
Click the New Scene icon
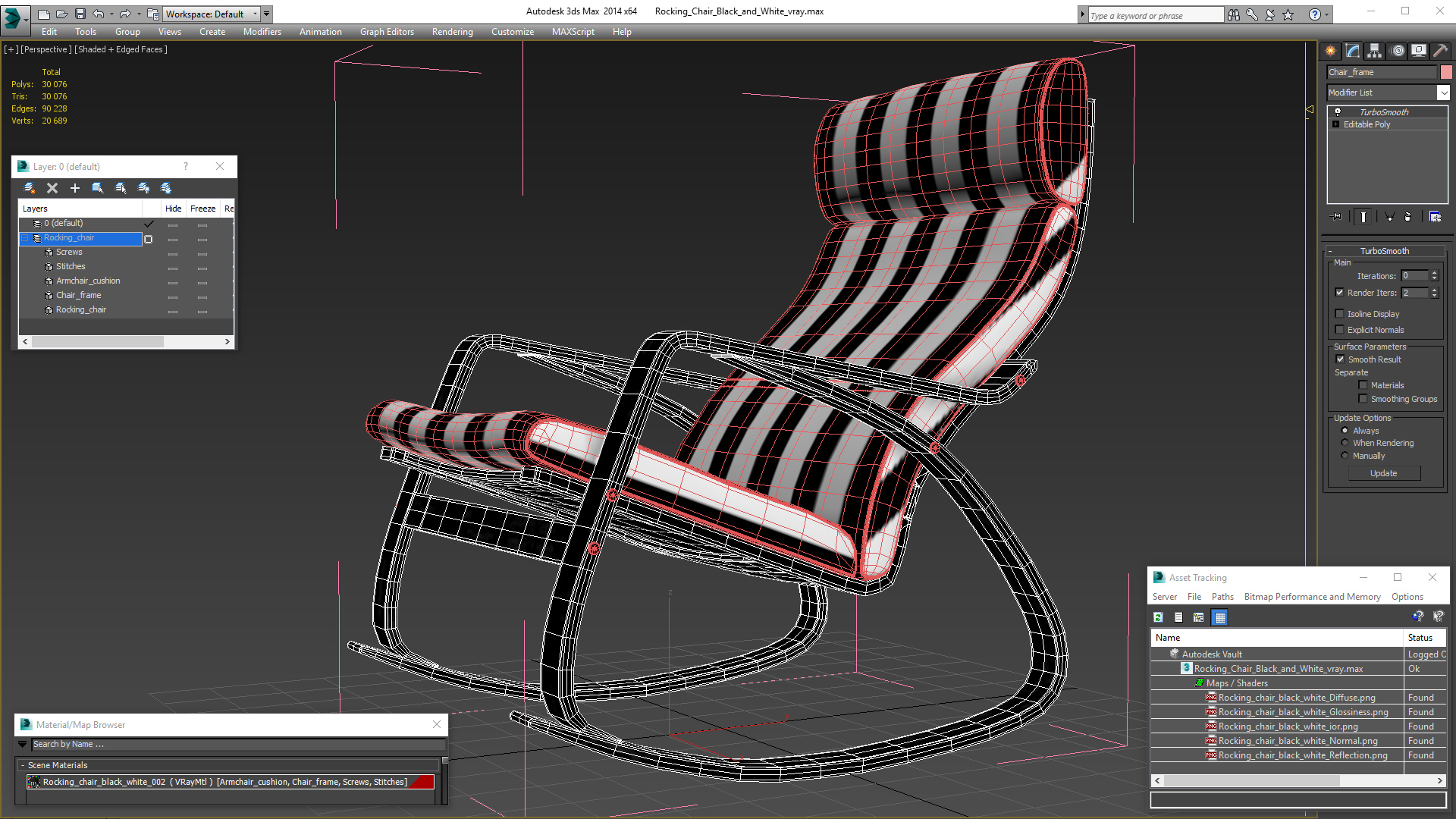pyautogui.click(x=44, y=14)
